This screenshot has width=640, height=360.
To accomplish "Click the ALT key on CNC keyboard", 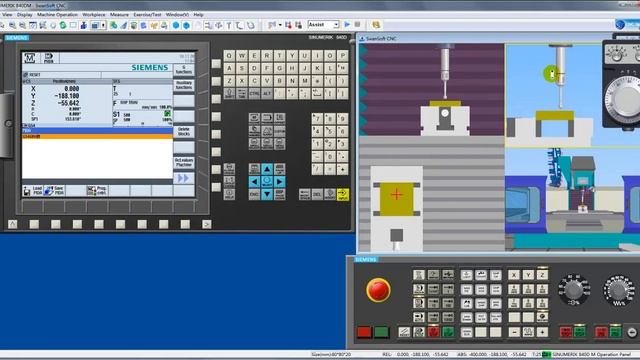I will click(x=267, y=94).
